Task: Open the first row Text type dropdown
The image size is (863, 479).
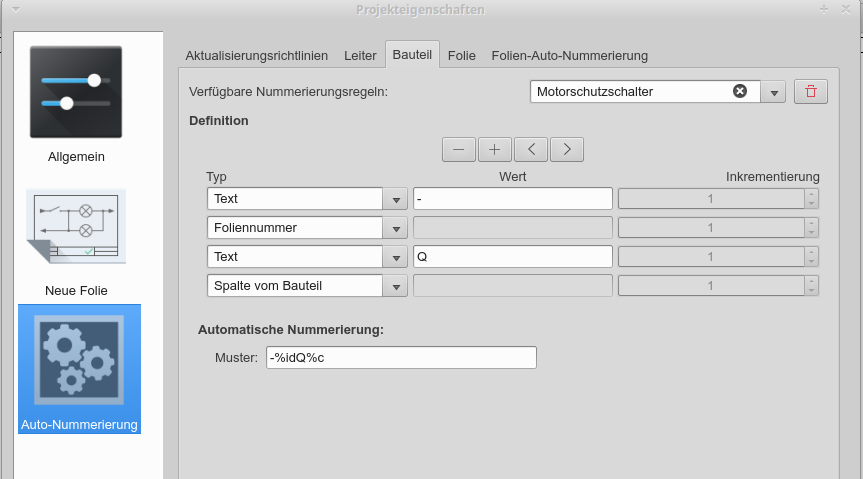Action: (x=396, y=199)
